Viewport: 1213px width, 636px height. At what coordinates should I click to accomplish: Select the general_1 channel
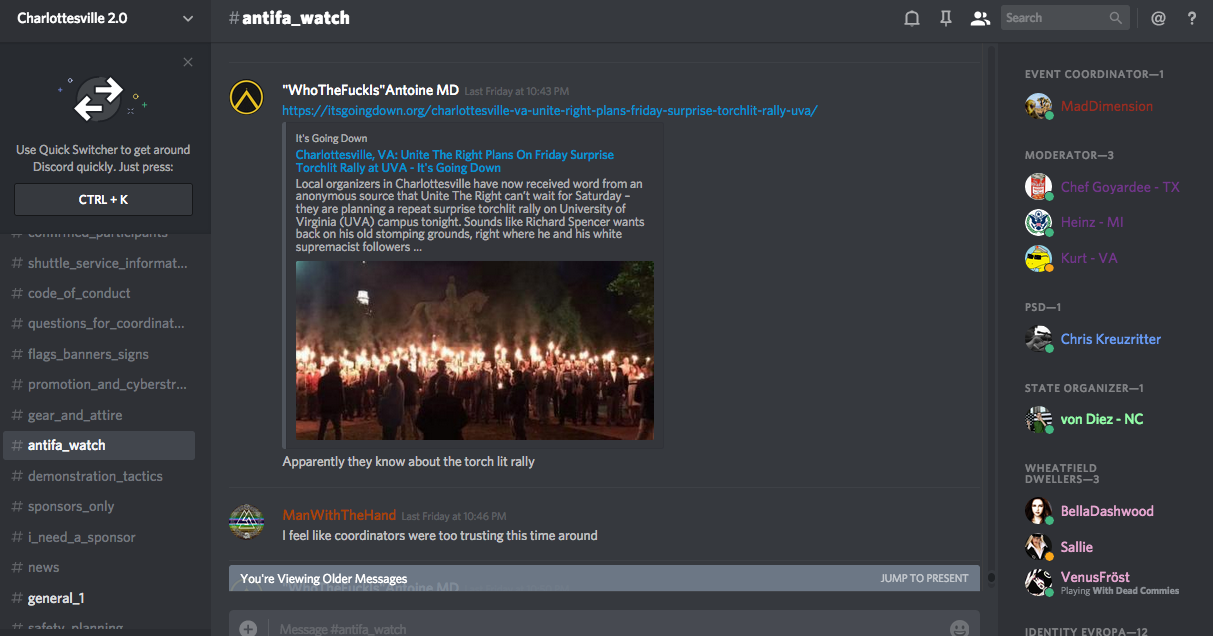pos(56,598)
